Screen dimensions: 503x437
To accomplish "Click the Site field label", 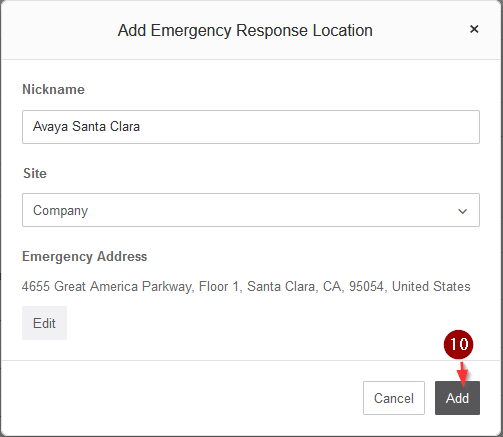I will click(x=35, y=173).
